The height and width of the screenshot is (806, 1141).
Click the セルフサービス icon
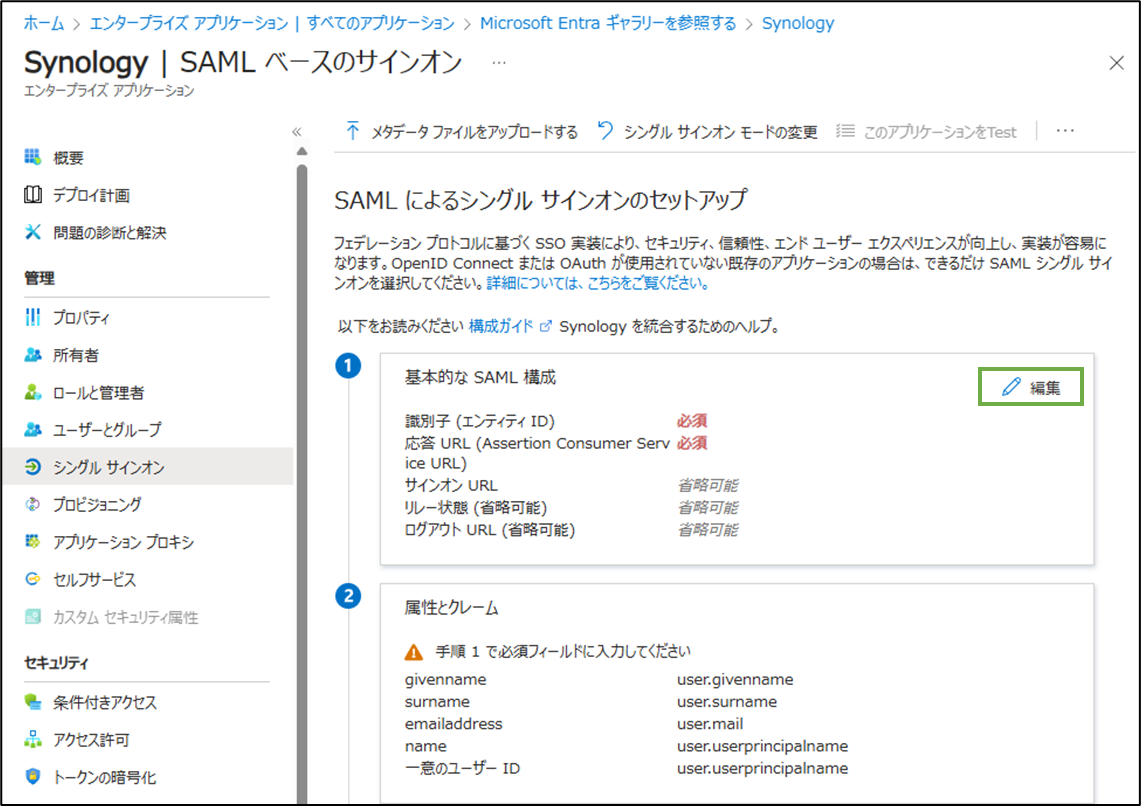pos(33,579)
